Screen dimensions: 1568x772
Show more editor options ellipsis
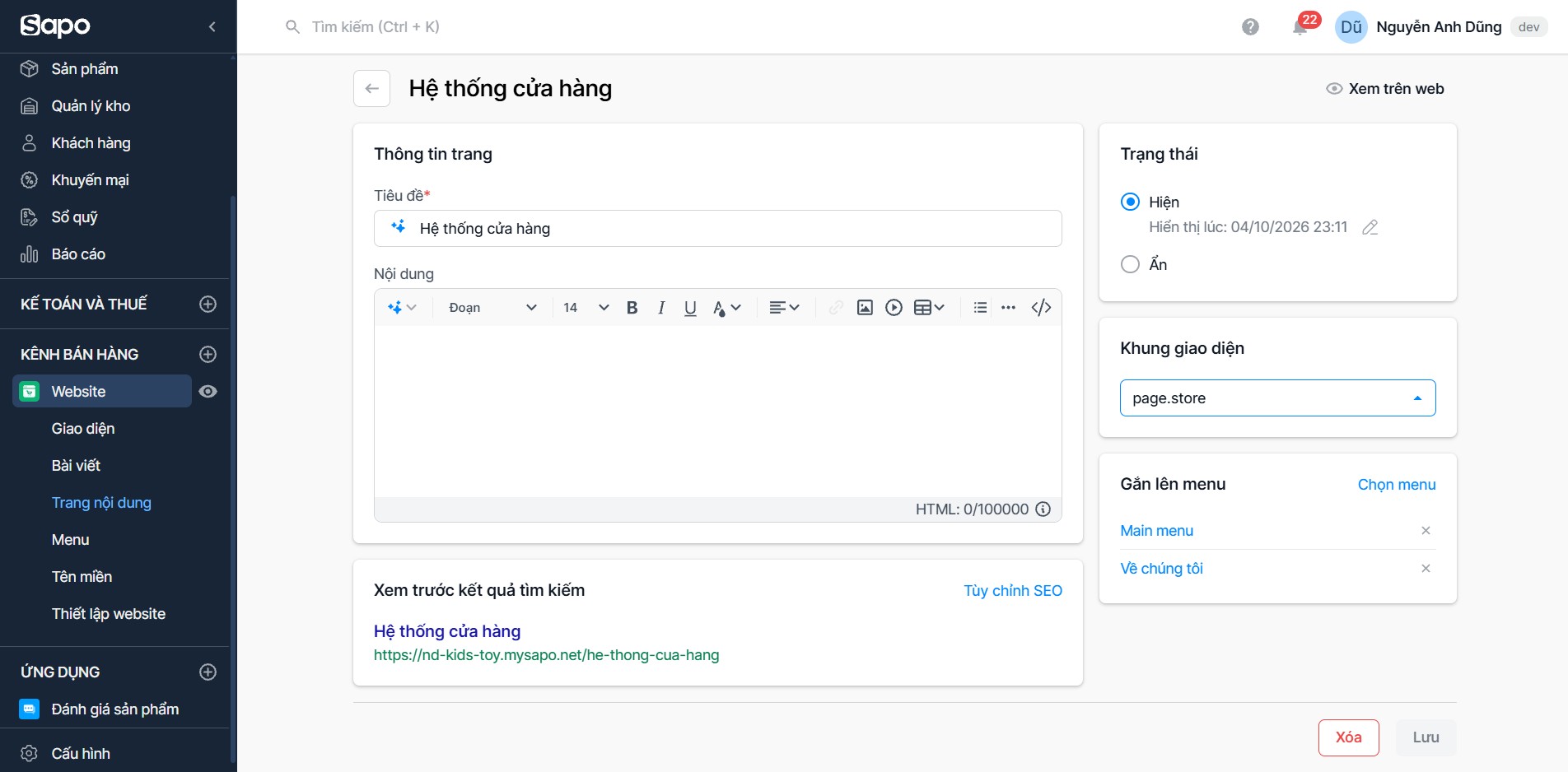[1008, 308]
